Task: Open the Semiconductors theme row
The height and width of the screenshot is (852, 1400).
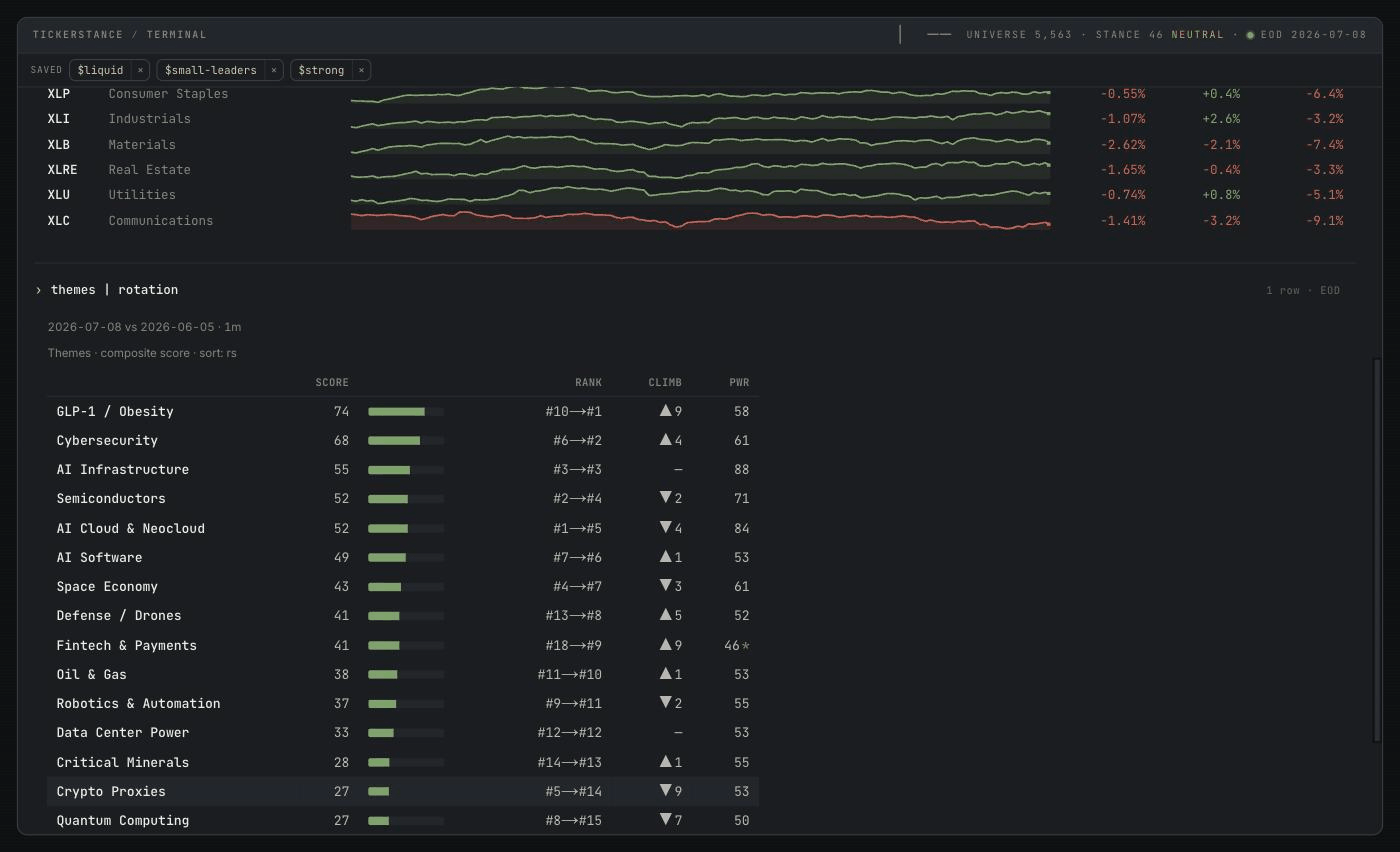Action: point(403,498)
